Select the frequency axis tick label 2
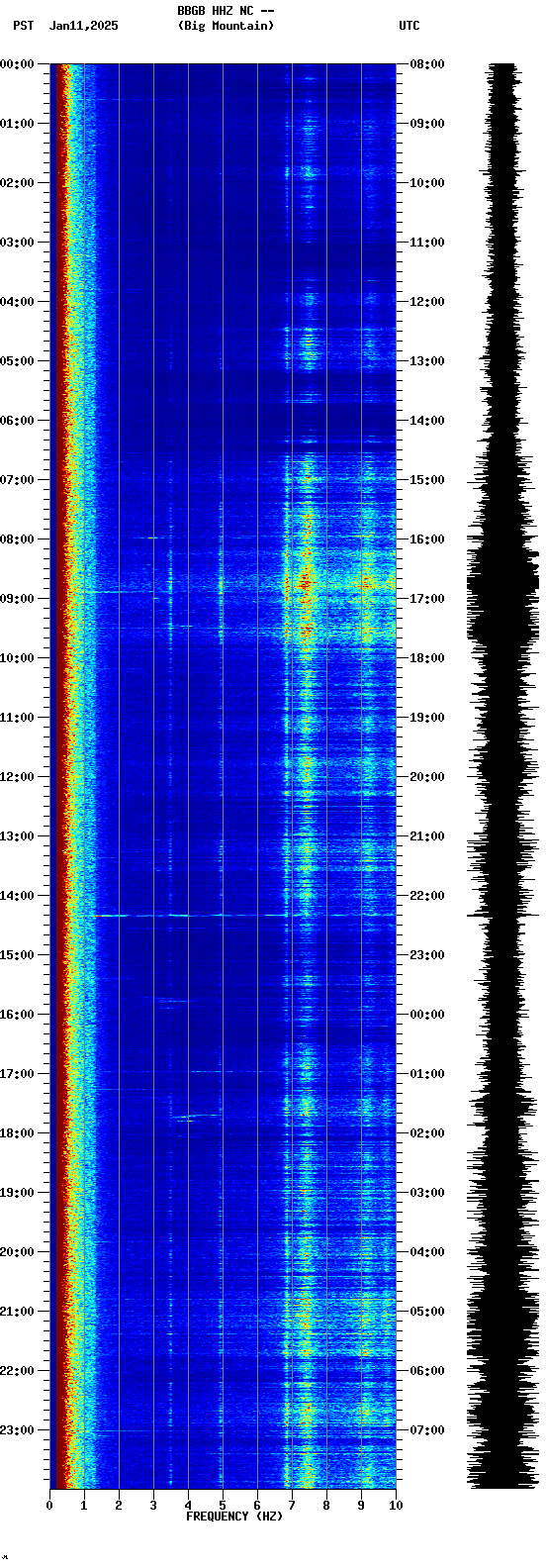The image size is (546, 1568). click(119, 1506)
